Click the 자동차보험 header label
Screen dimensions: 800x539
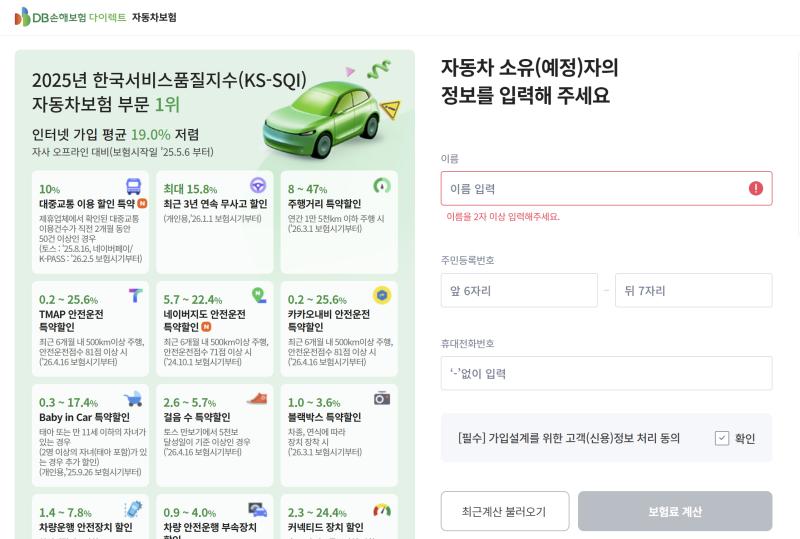pyautogui.click(x=154, y=17)
